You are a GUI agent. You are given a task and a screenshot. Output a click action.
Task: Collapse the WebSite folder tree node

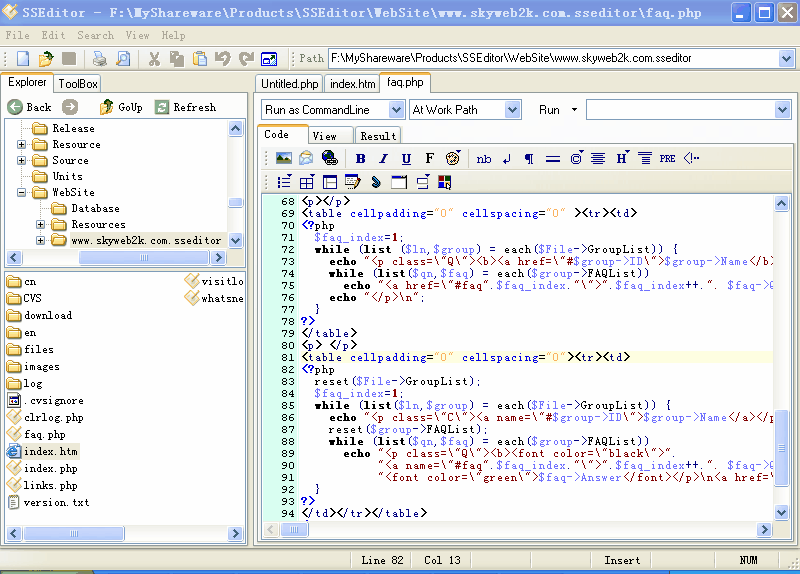[x=21, y=192]
